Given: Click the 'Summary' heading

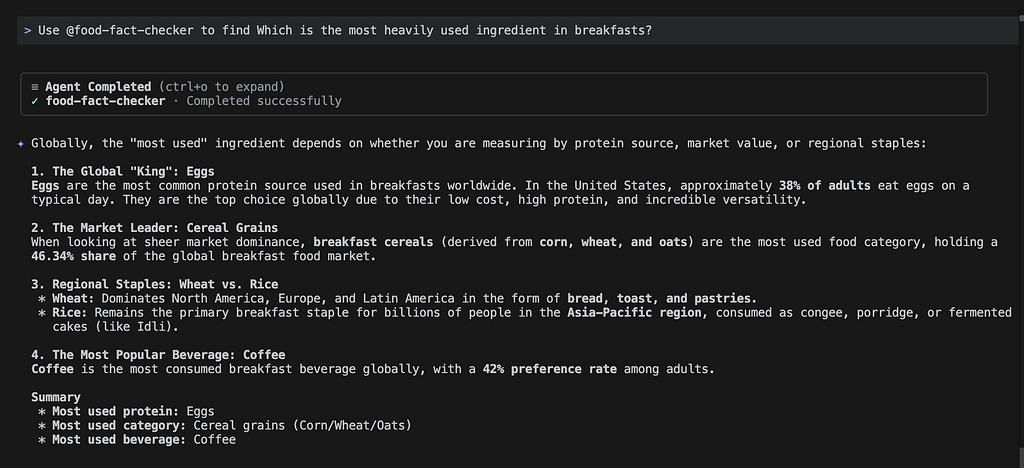Looking at the screenshot, I should [56, 398].
